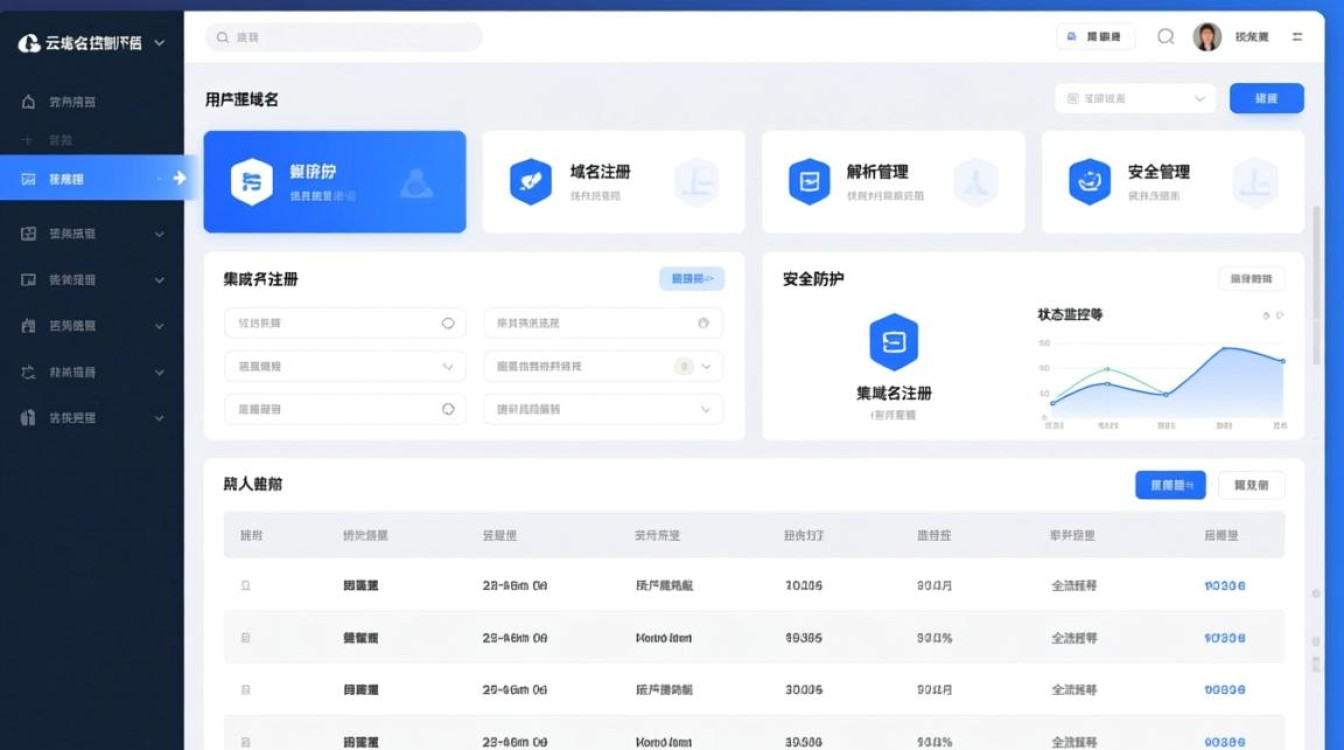Open the search magnifier icon in the top bar
The width and height of the screenshot is (1344, 750).
1164,36
